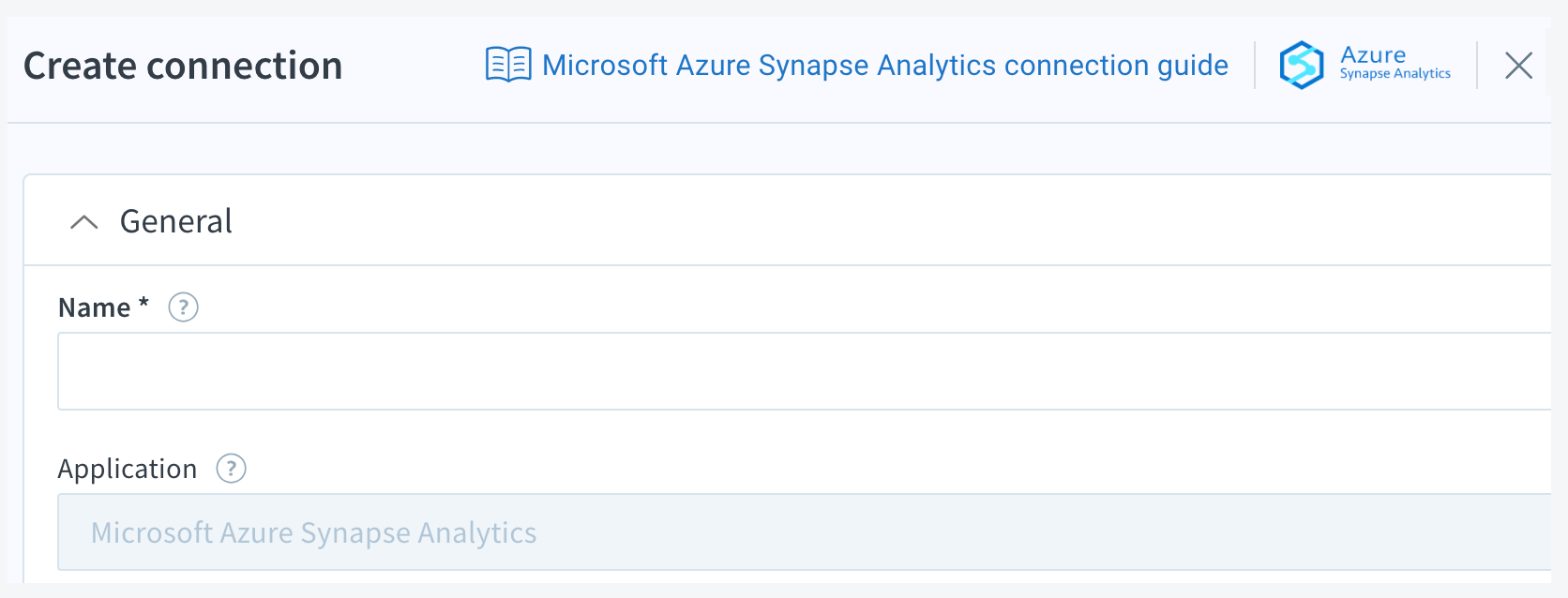This screenshot has height=598, width=1568.
Task: Click the question mark circle next to Name
Action: pyautogui.click(x=183, y=307)
